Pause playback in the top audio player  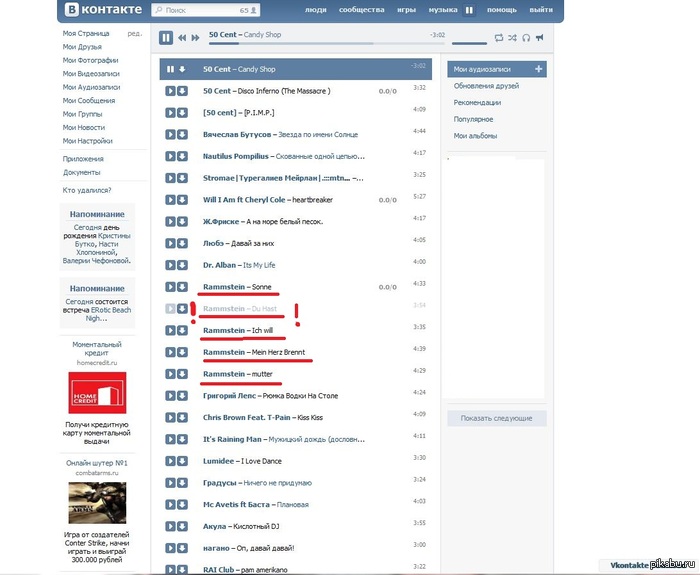[x=166, y=38]
